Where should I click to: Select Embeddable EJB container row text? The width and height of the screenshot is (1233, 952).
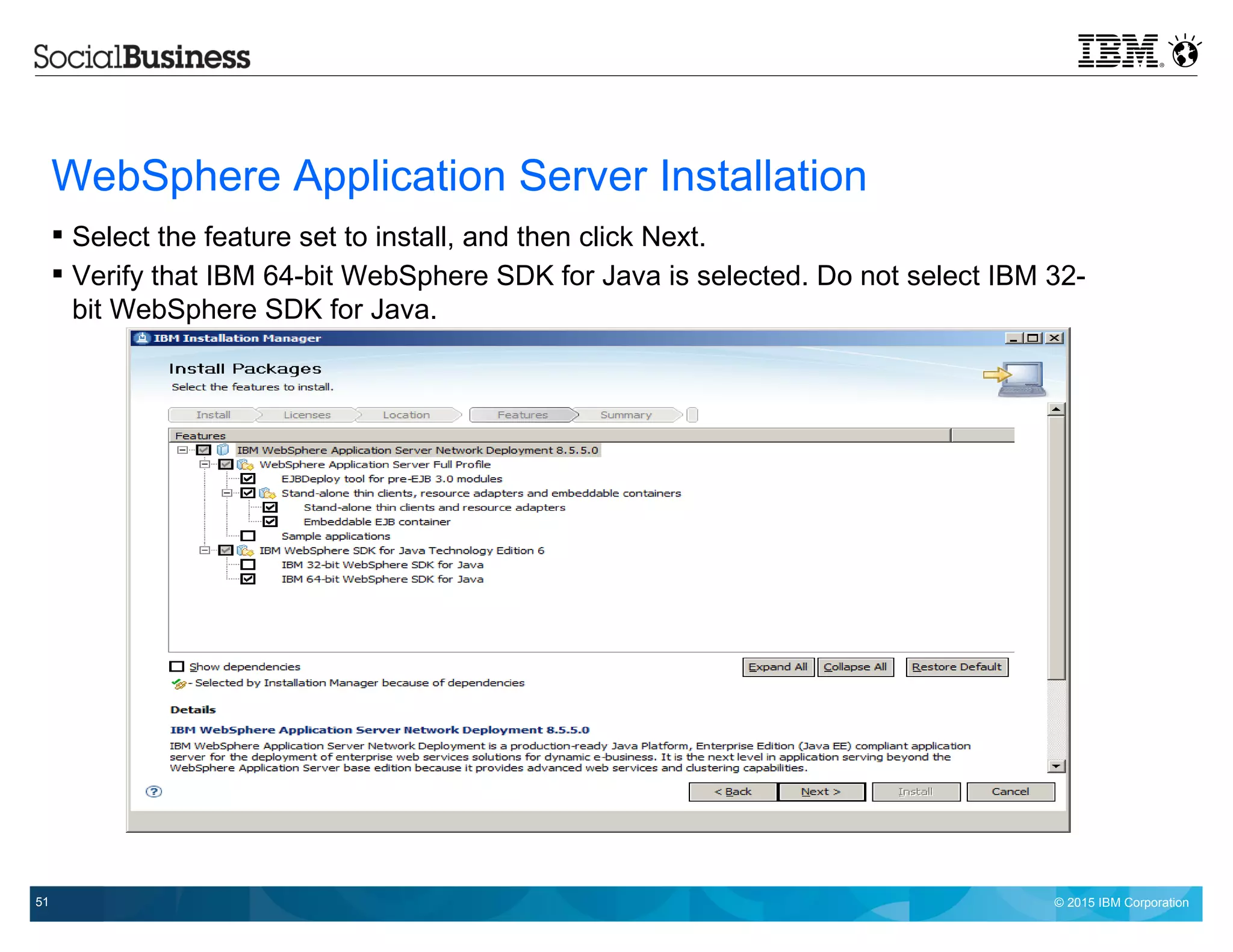click(377, 522)
